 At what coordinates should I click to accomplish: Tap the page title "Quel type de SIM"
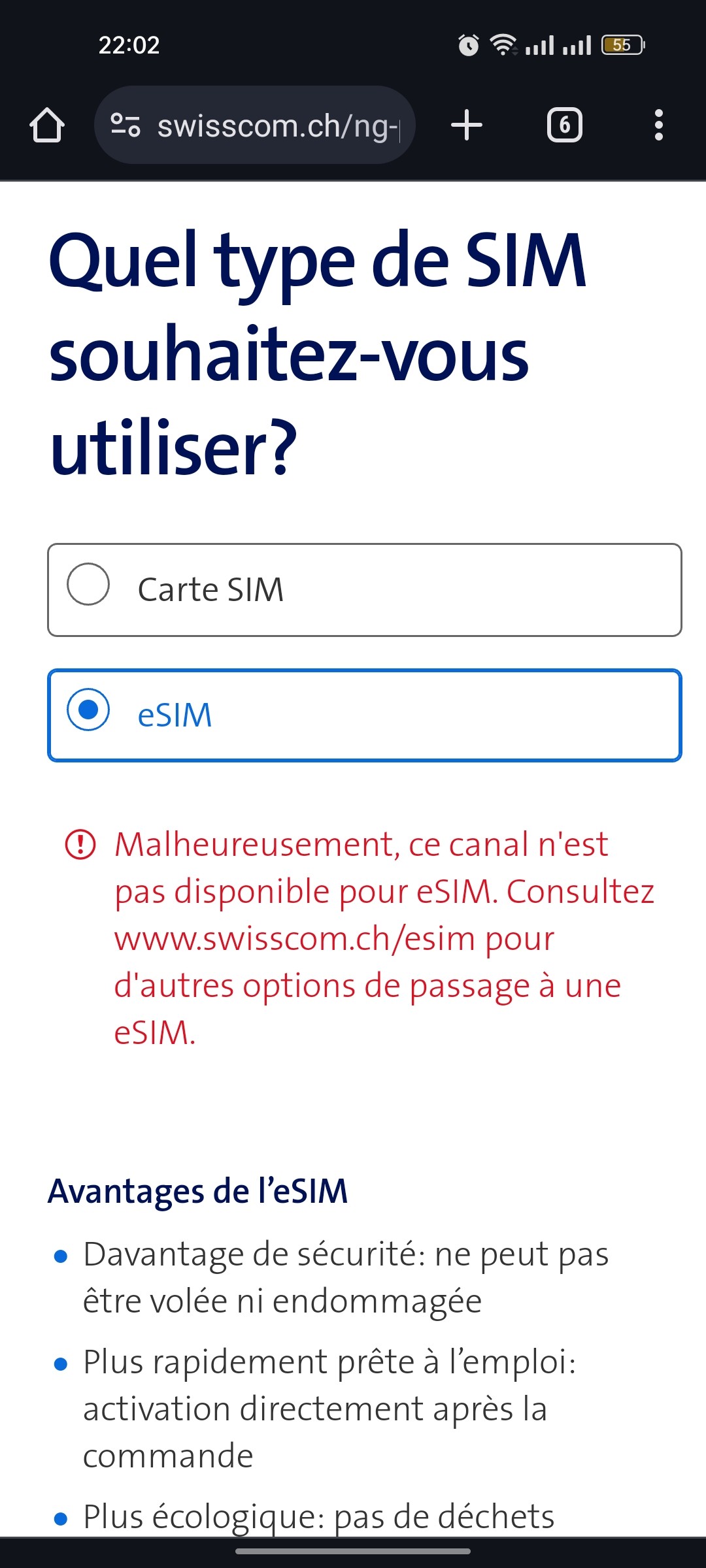[x=318, y=261]
